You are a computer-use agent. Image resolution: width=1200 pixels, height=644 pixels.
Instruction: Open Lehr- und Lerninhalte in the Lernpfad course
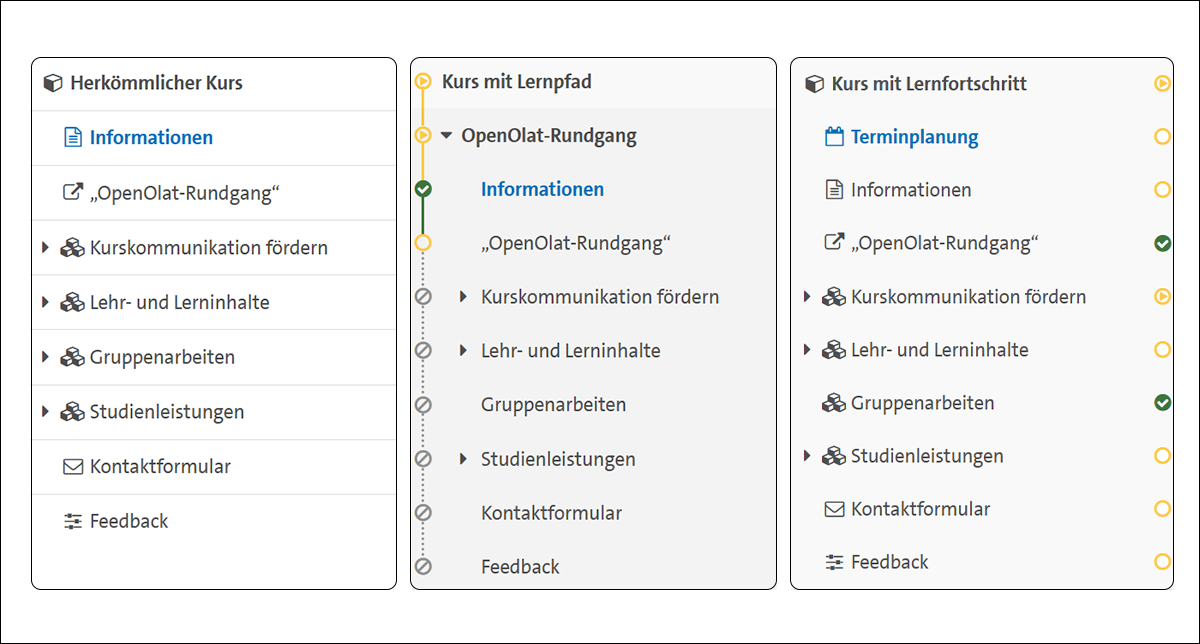pyautogui.click(x=570, y=351)
